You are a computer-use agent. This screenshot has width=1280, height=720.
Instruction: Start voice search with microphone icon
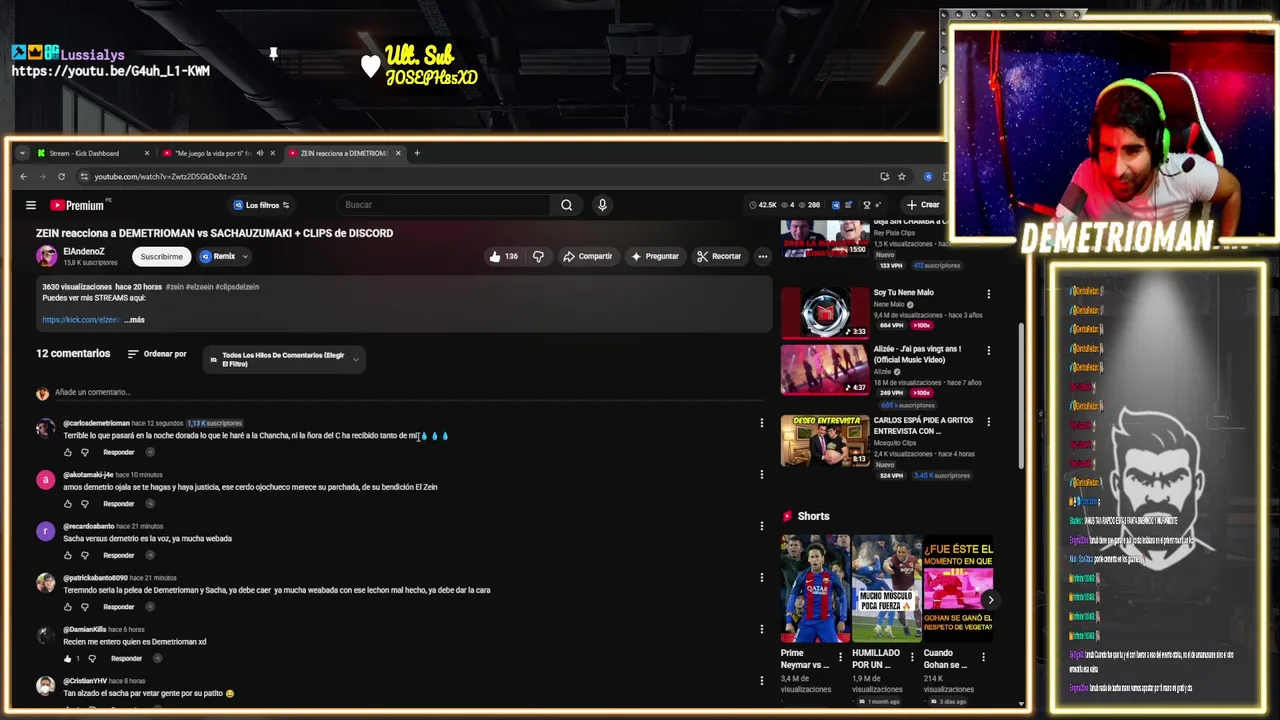pyautogui.click(x=602, y=205)
